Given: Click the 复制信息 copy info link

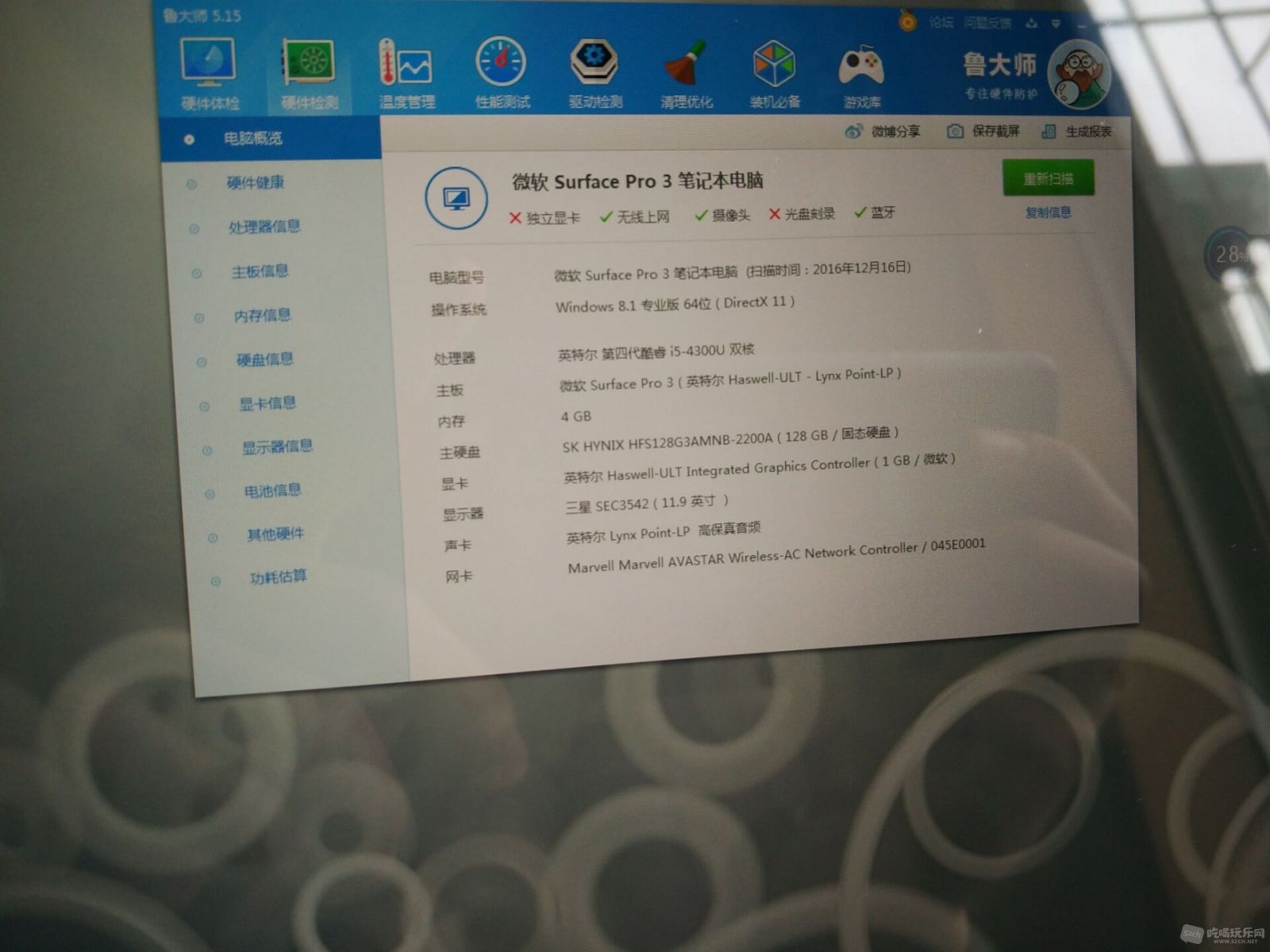Looking at the screenshot, I should pyautogui.click(x=1048, y=213).
